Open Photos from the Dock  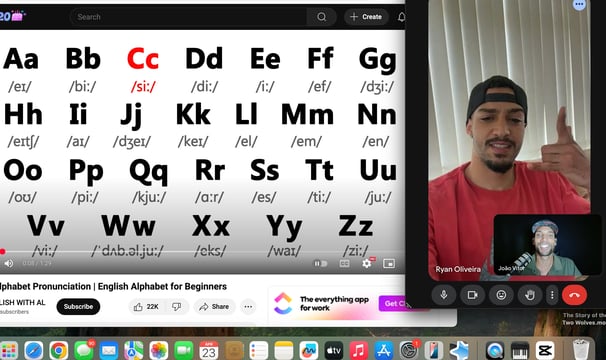158,351
